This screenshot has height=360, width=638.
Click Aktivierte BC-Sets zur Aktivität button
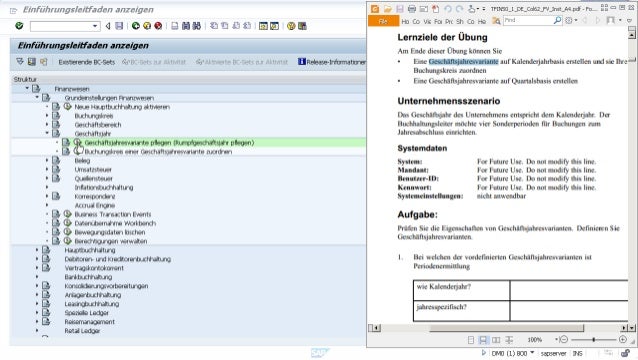[242, 62]
